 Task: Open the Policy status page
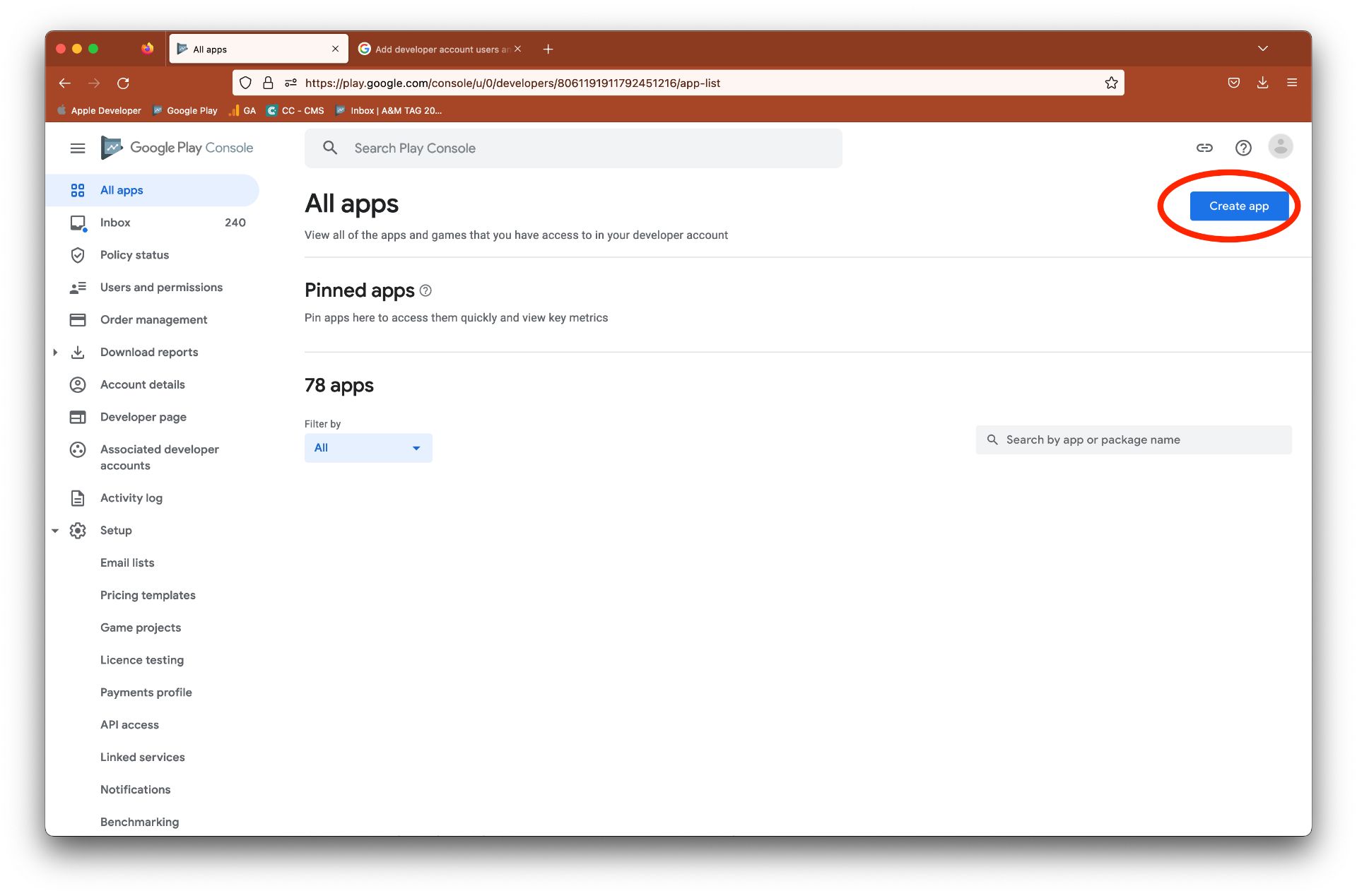coord(134,255)
